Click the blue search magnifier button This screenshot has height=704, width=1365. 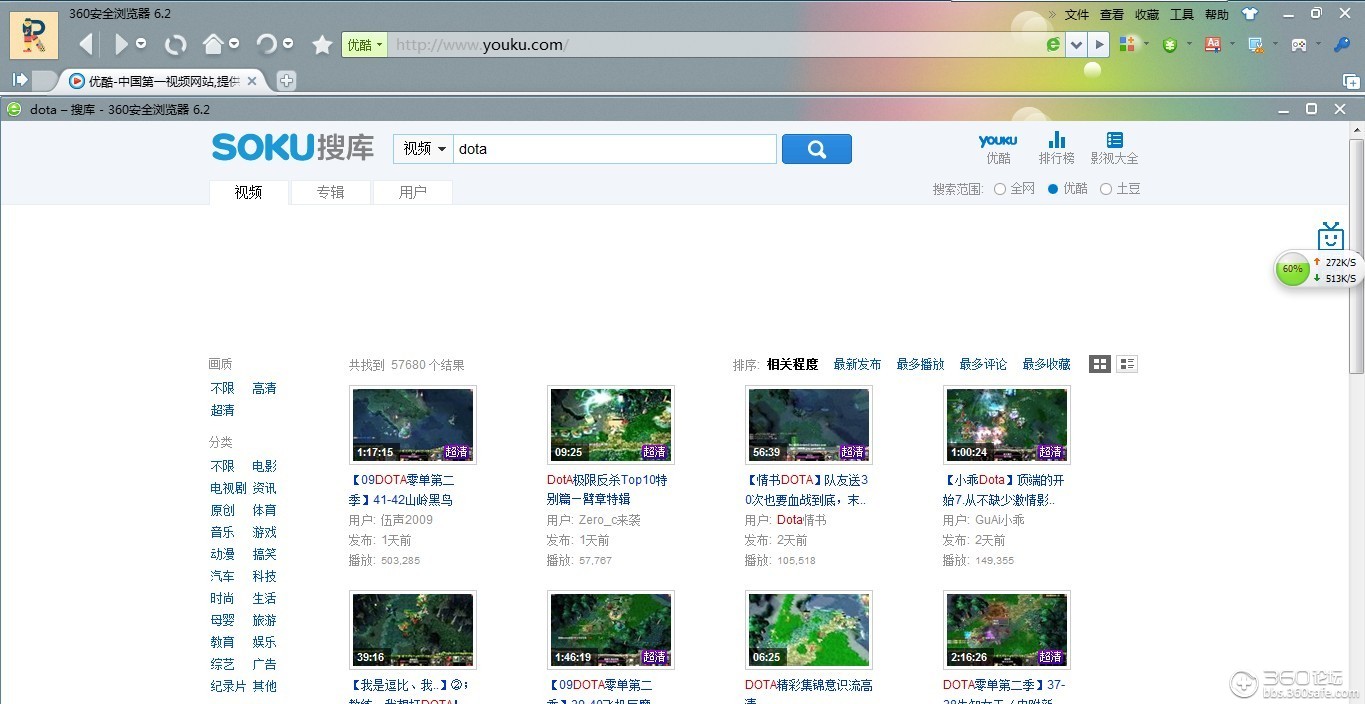click(816, 149)
